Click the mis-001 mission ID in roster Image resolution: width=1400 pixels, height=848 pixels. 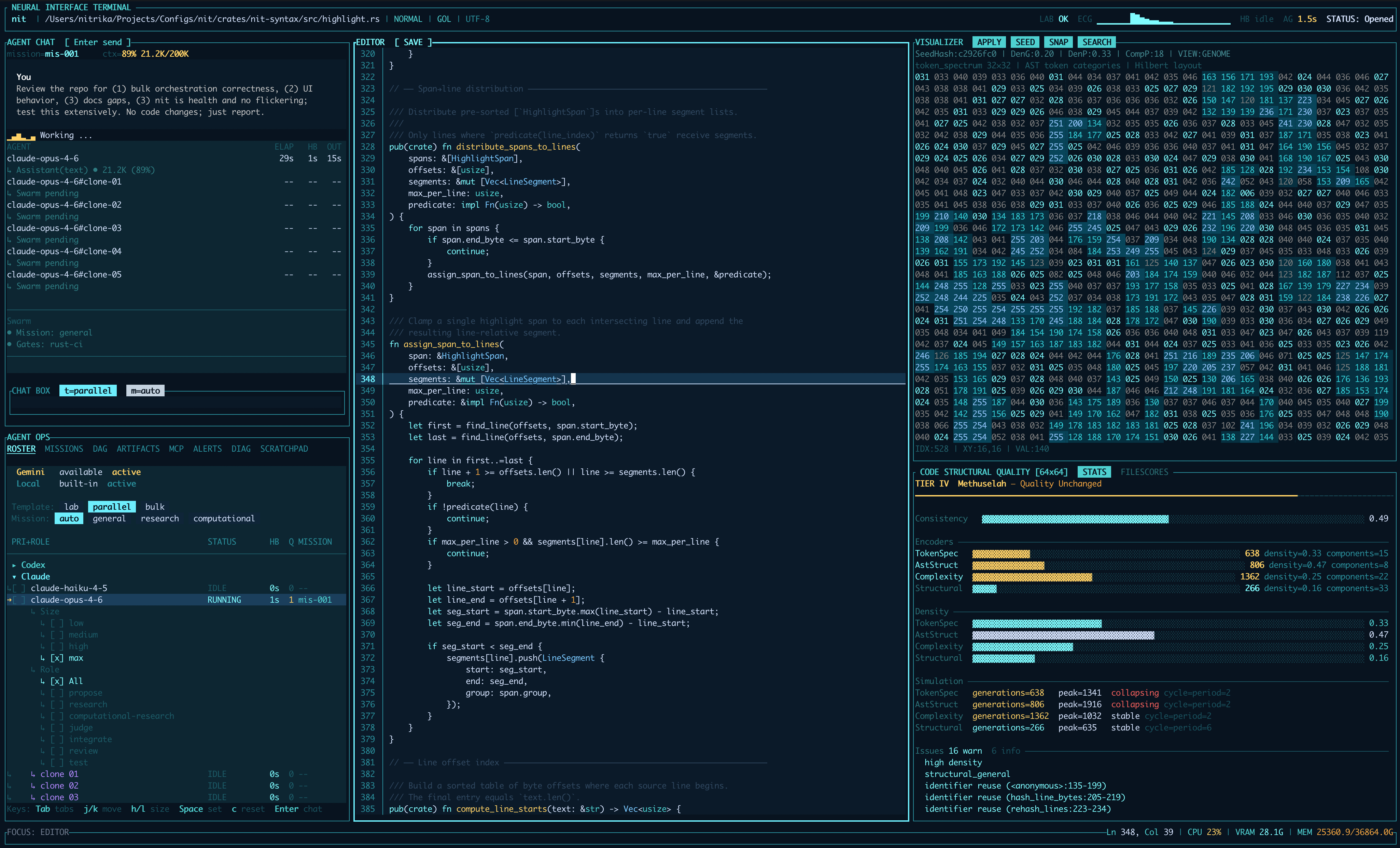click(314, 600)
